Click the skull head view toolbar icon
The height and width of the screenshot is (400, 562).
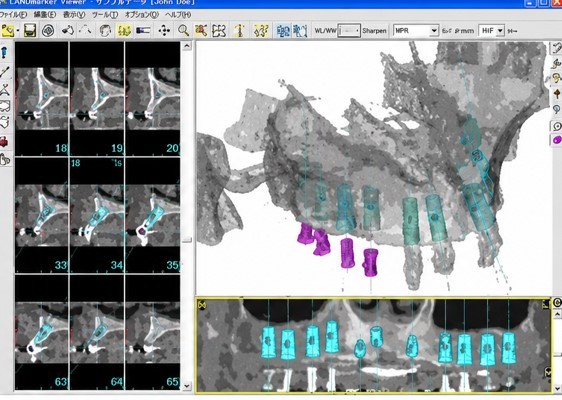(x=105, y=30)
